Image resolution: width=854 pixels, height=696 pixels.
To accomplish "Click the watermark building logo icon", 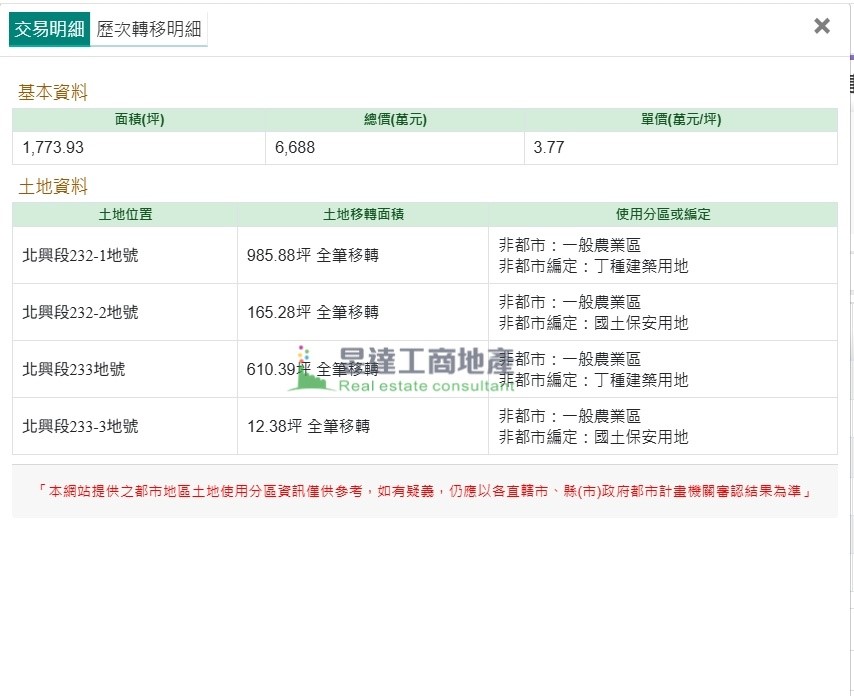I will click(x=309, y=369).
